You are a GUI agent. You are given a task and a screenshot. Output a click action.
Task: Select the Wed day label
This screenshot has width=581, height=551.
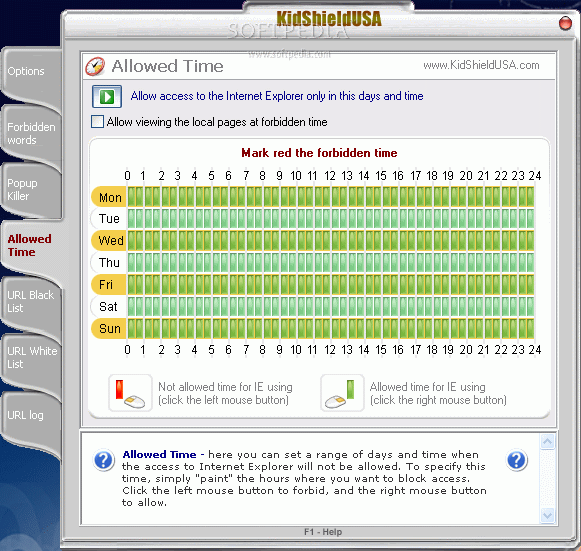click(x=109, y=240)
